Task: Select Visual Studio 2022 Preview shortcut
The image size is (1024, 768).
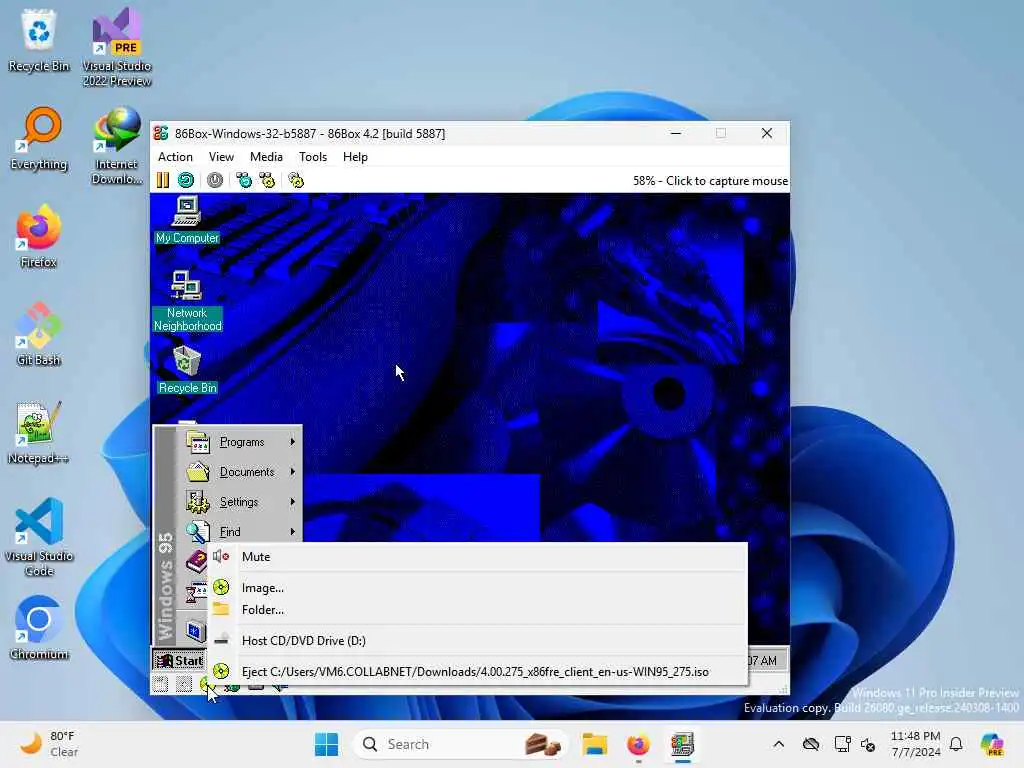Action: coord(117,47)
